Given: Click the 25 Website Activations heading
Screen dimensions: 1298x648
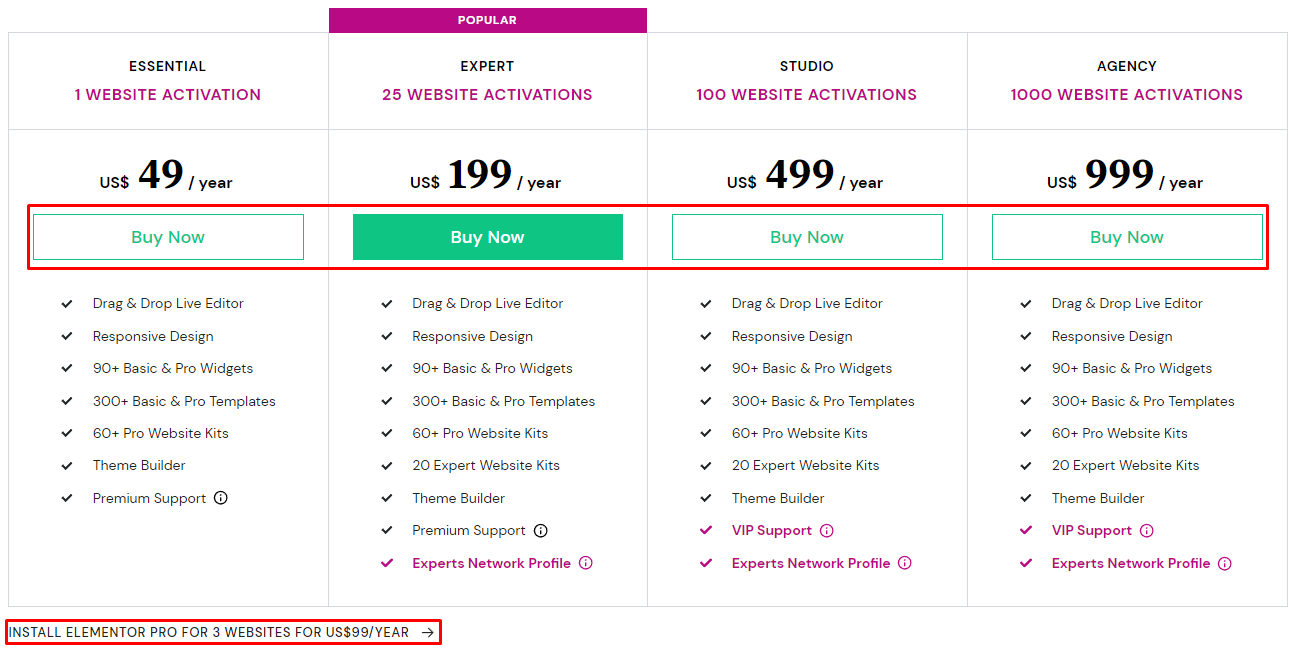Looking at the screenshot, I should (x=487, y=95).
